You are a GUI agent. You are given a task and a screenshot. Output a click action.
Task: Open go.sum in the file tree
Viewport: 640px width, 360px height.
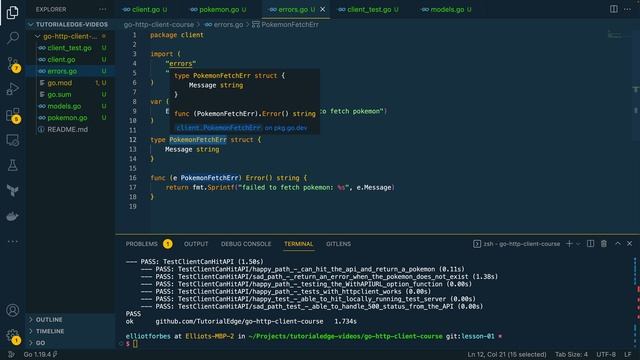click(70, 94)
